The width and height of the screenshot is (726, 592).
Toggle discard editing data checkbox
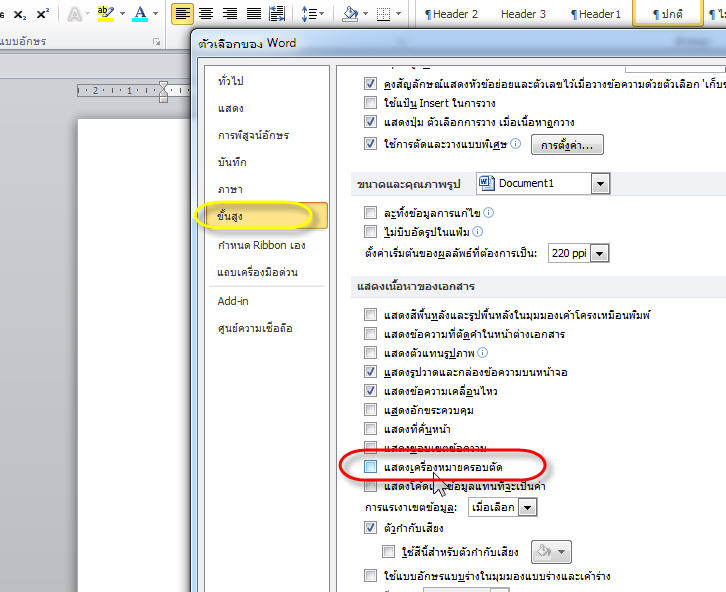(370, 212)
